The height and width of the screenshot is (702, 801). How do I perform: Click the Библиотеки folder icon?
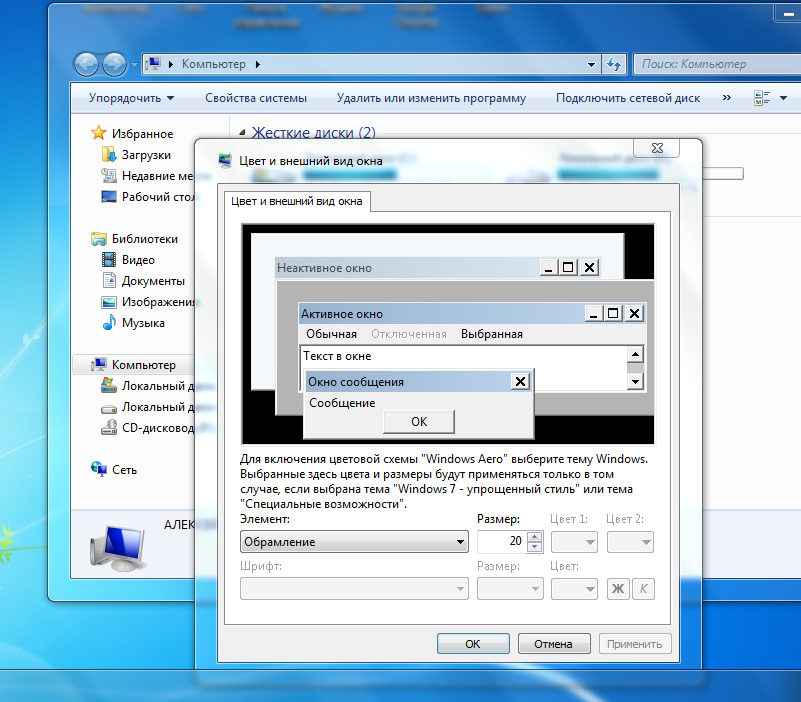pyautogui.click(x=99, y=239)
